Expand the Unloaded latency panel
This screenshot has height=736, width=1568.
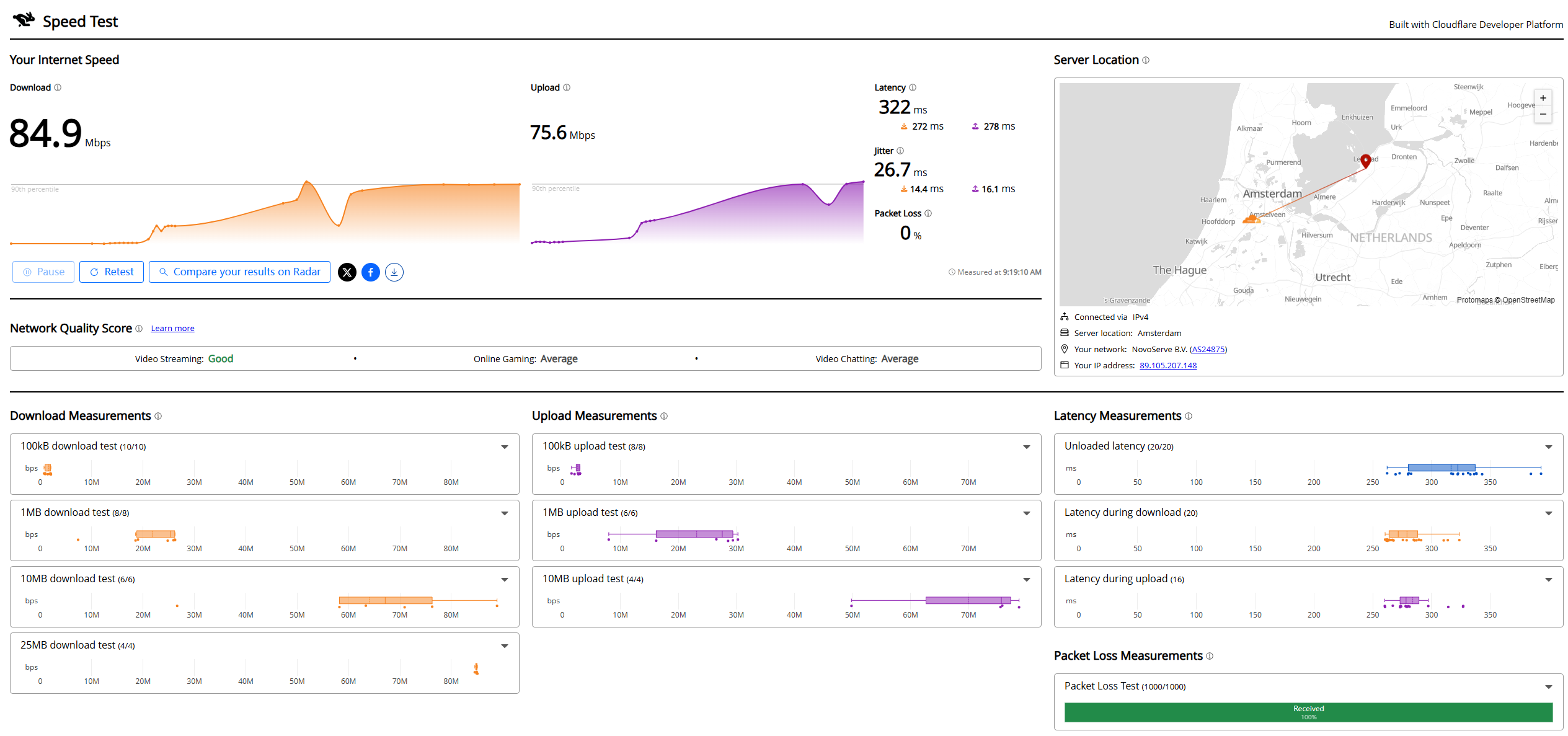[1549, 447]
